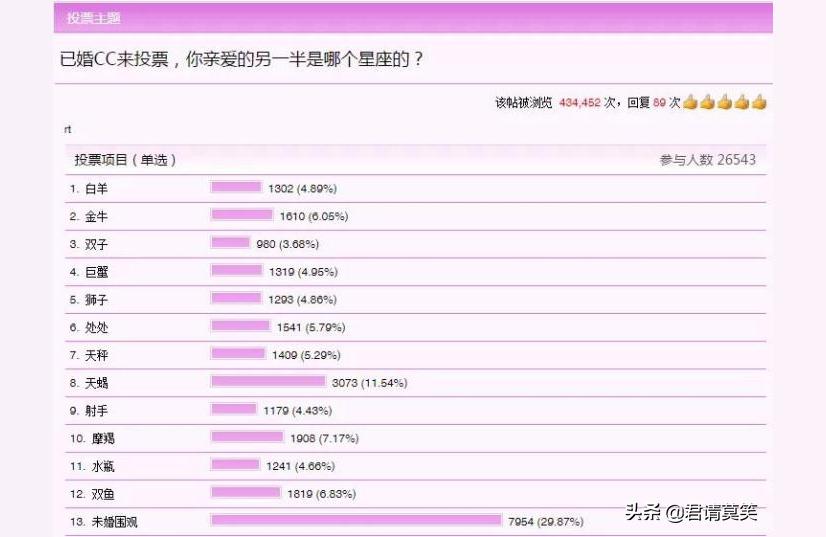Select the 白羊 poll option

[x=96, y=188]
